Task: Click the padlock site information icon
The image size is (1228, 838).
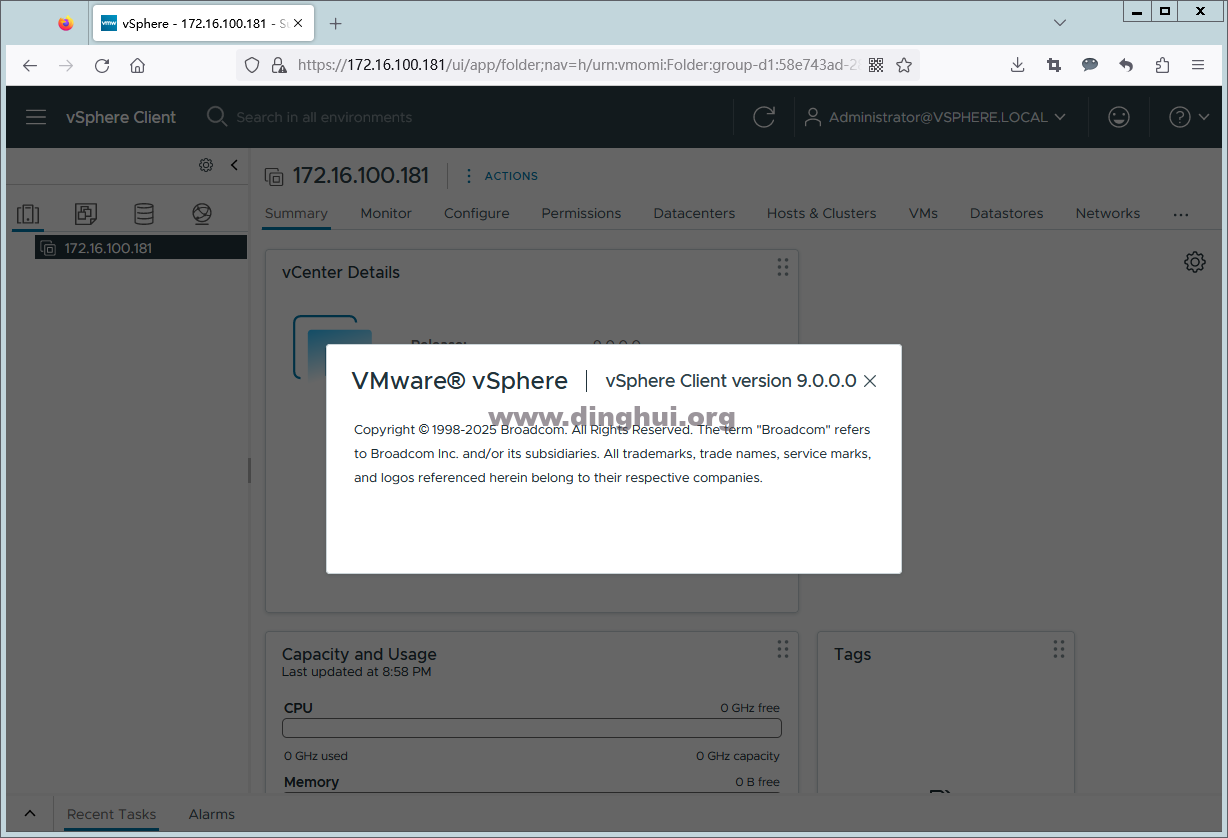Action: point(278,65)
